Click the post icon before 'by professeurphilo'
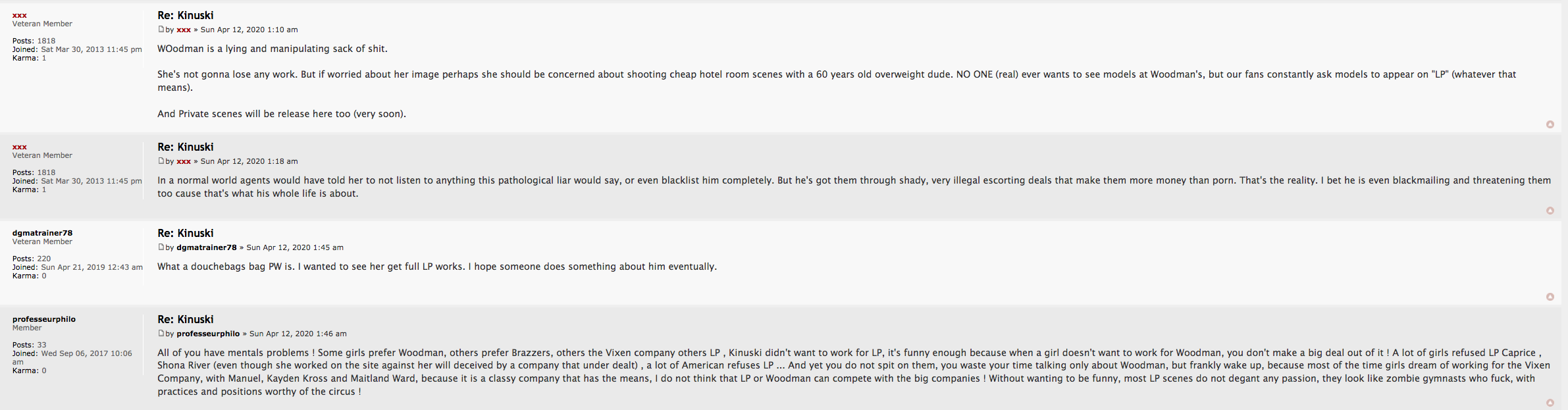1568x410 pixels. click(x=161, y=333)
